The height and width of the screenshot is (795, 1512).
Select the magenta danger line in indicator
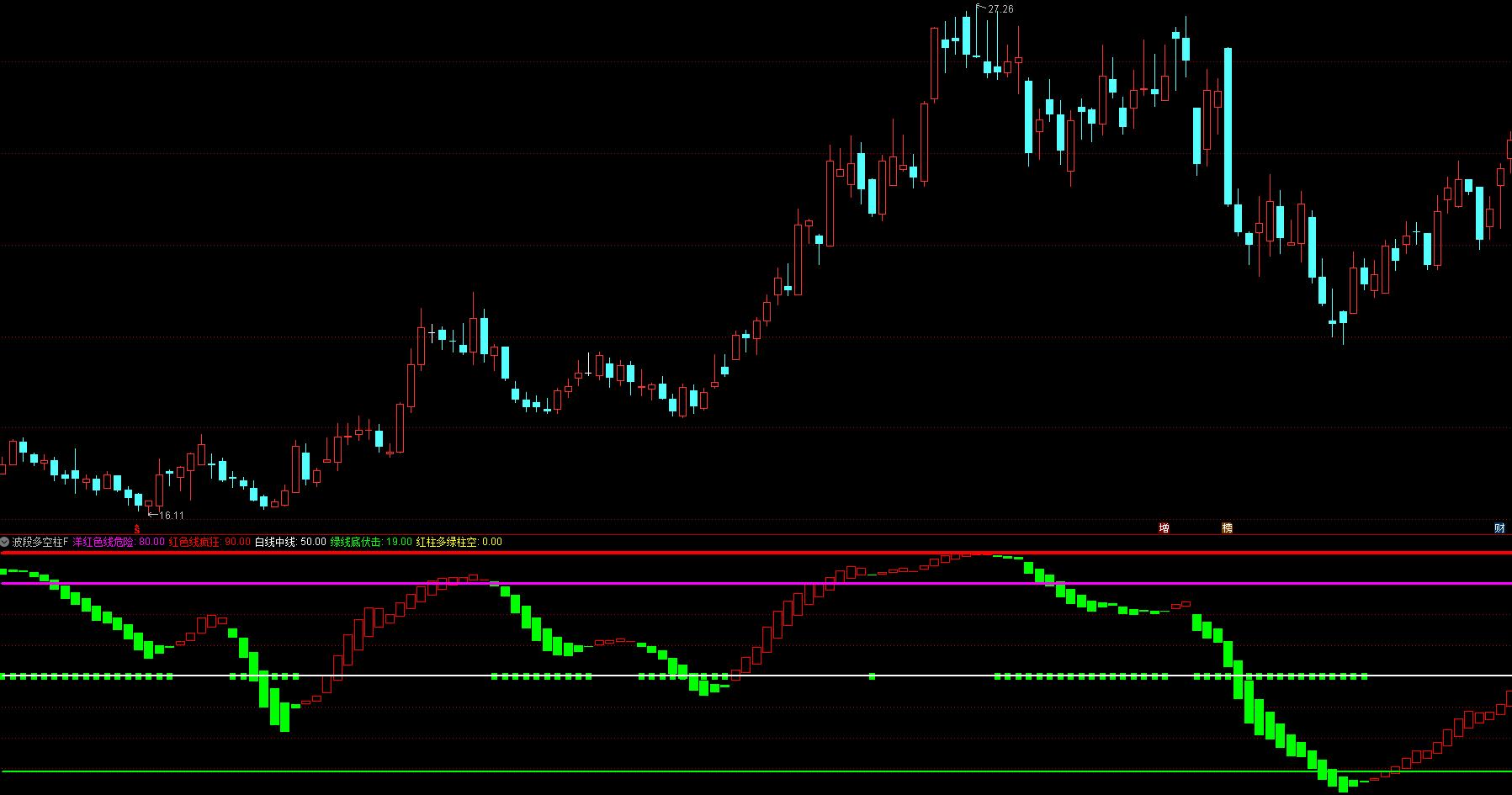tap(757, 583)
